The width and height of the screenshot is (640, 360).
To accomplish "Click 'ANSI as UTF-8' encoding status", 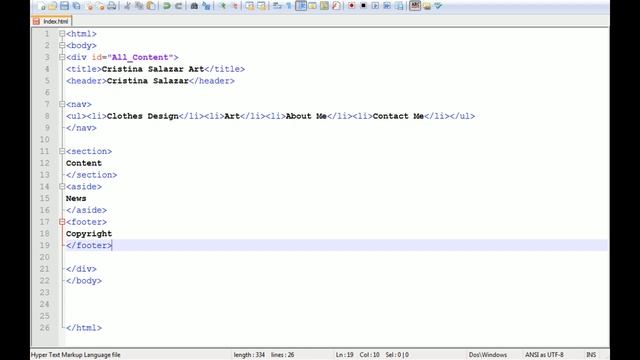I will coord(544,355).
